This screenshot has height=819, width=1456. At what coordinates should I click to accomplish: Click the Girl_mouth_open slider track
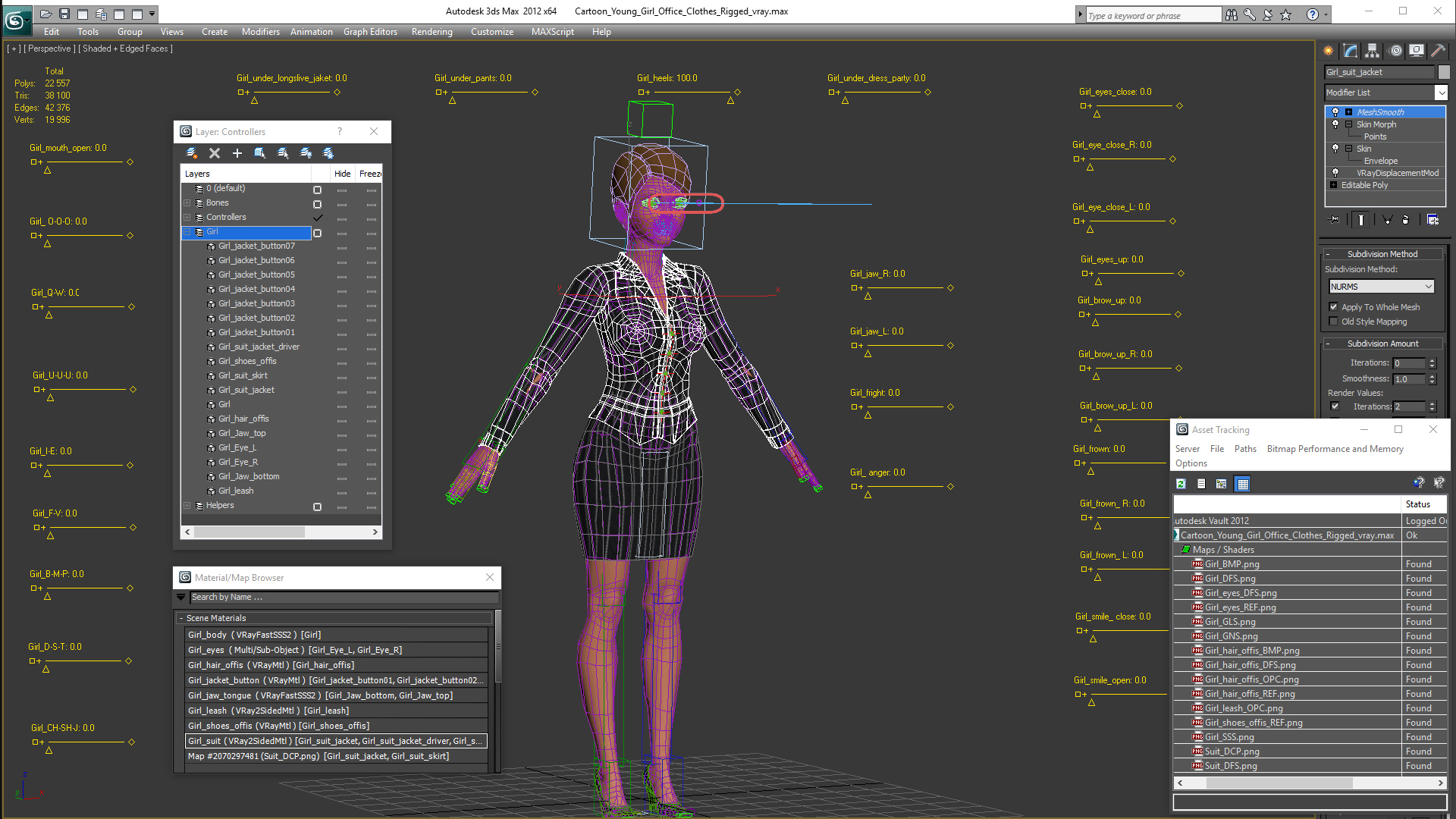click(x=84, y=162)
